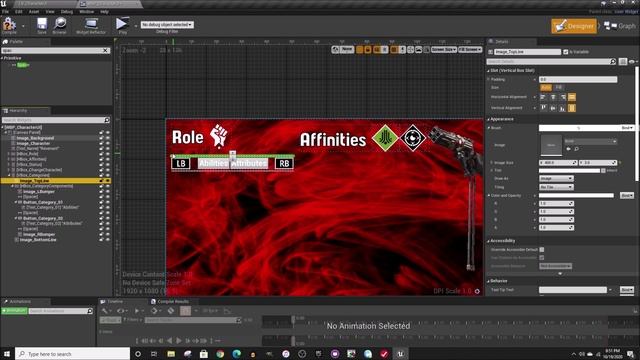Open the debug object filter dropdown
Screen dimensions: 640x360
pyautogui.click(x=167, y=24)
